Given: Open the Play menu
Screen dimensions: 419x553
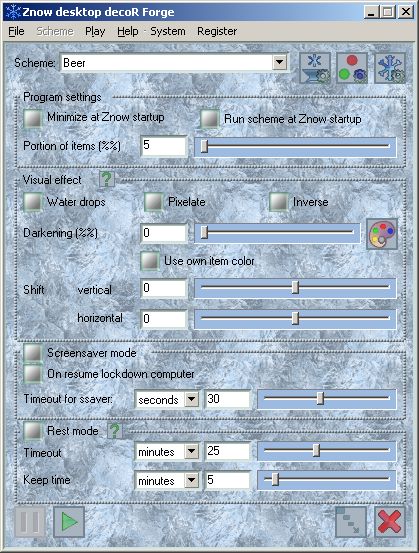Looking at the screenshot, I should 95,31.
